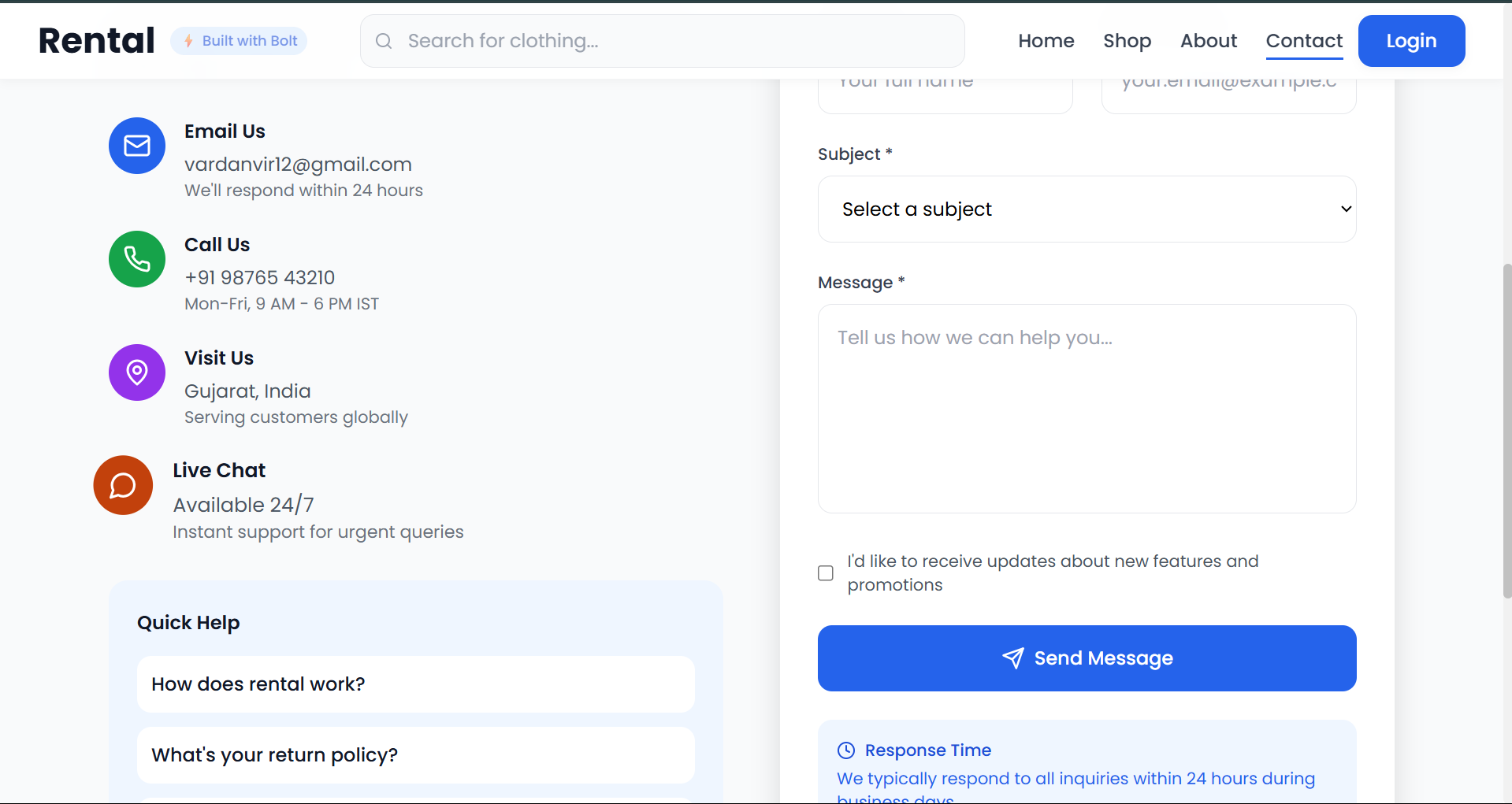Click the clock icon beside Response Time
1512x804 pixels.
[x=846, y=750]
